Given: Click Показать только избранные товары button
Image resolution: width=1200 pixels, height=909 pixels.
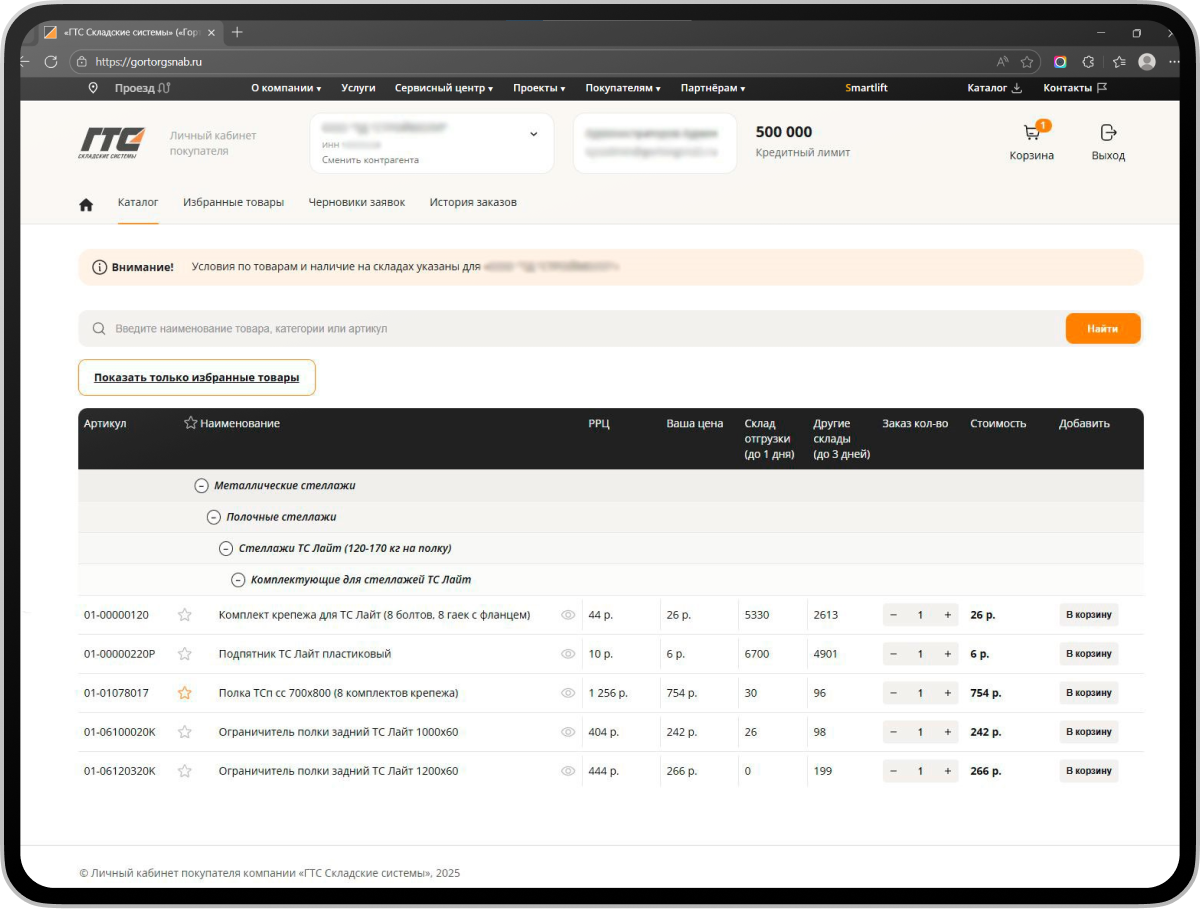Looking at the screenshot, I should pyautogui.click(x=196, y=378).
